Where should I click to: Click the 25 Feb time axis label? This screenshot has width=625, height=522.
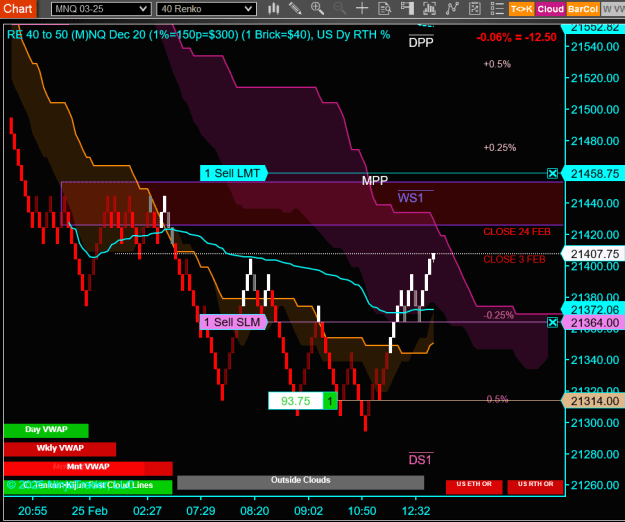pos(90,511)
